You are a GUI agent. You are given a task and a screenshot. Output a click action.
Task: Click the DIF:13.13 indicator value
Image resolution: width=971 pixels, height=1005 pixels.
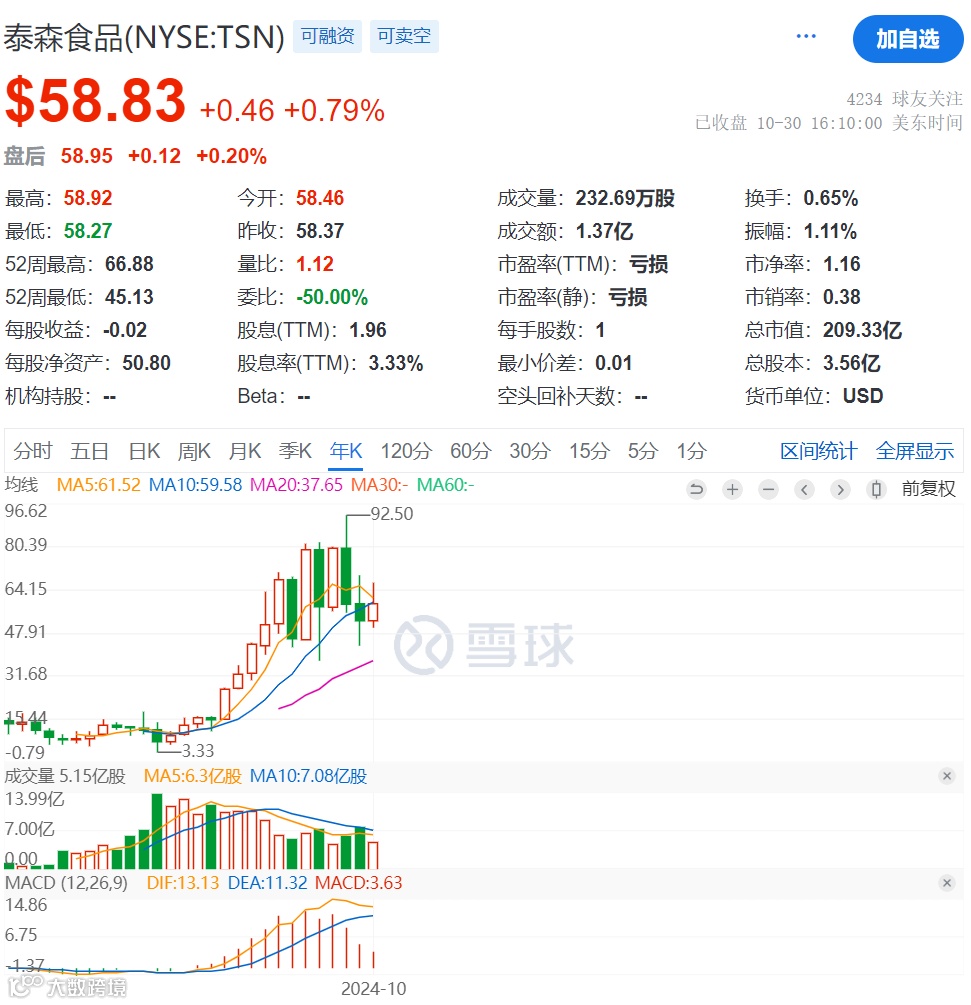point(183,883)
